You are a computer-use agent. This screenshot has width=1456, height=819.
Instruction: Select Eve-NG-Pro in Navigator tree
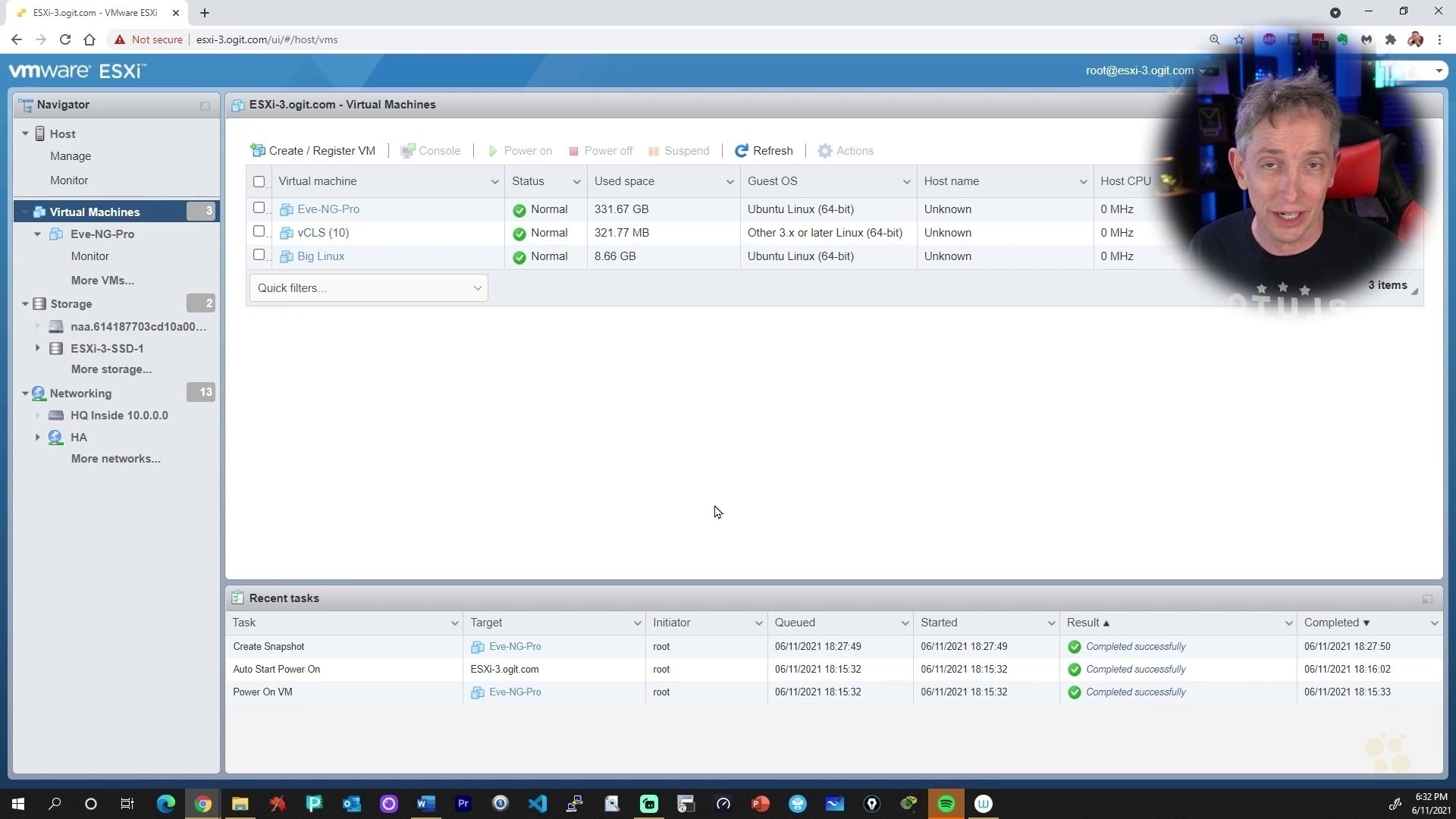tap(102, 233)
